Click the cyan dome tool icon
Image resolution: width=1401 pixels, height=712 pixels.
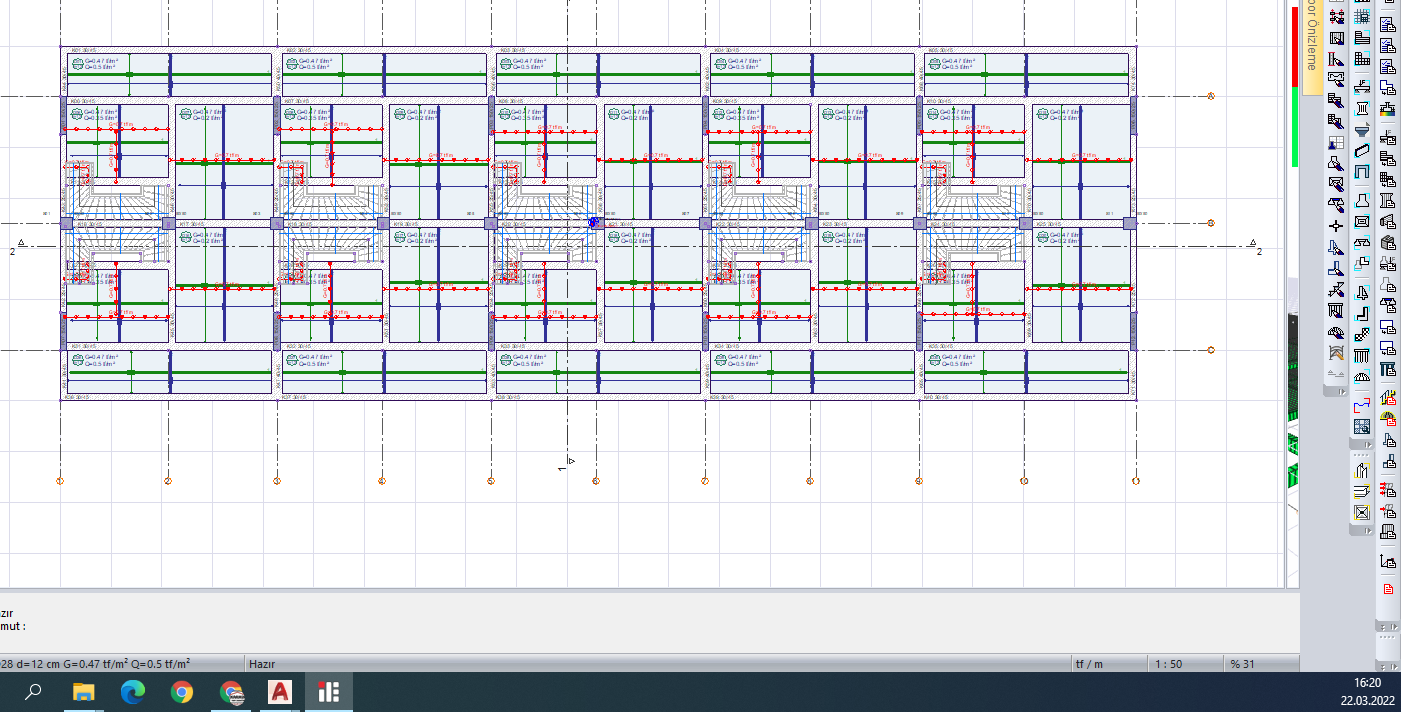pos(1362,377)
